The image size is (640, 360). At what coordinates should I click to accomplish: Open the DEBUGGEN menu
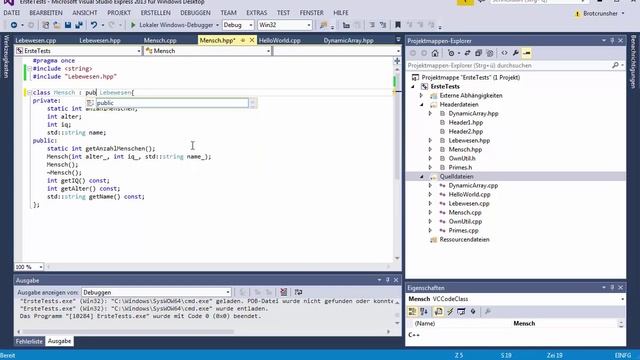click(195, 13)
